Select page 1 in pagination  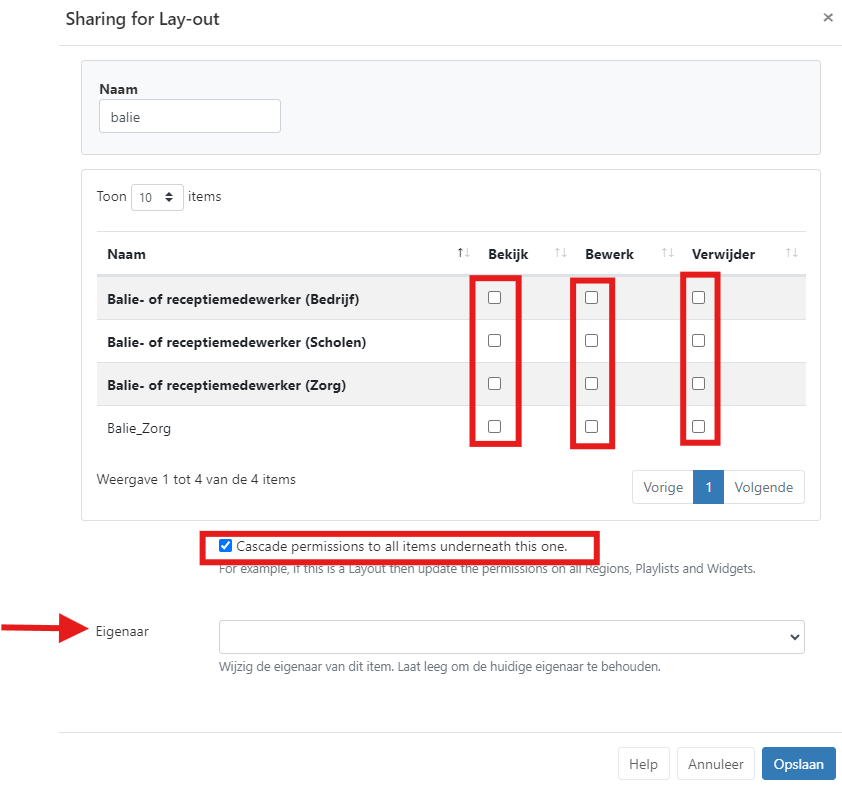coord(708,488)
